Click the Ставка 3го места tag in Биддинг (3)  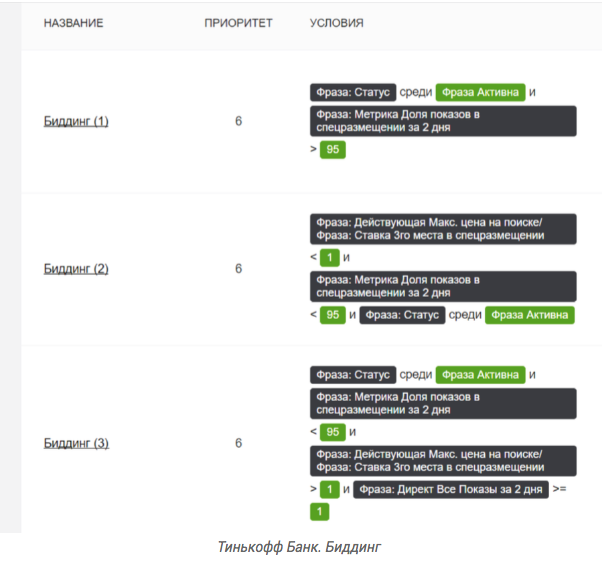point(443,461)
